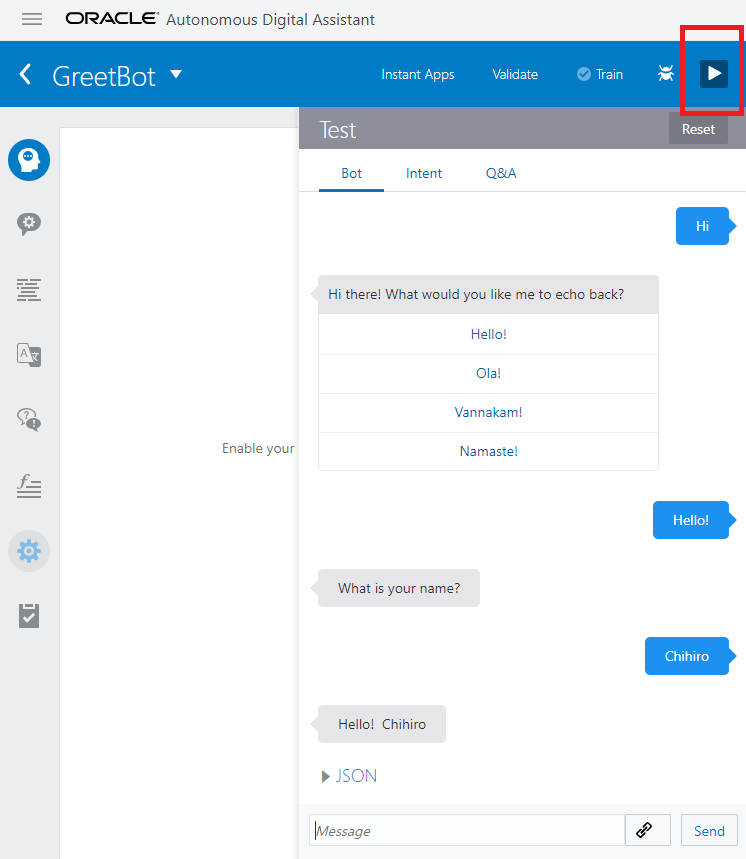Click the play test bot icon
Viewport: 746px width, 859px height.
[x=714, y=73]
